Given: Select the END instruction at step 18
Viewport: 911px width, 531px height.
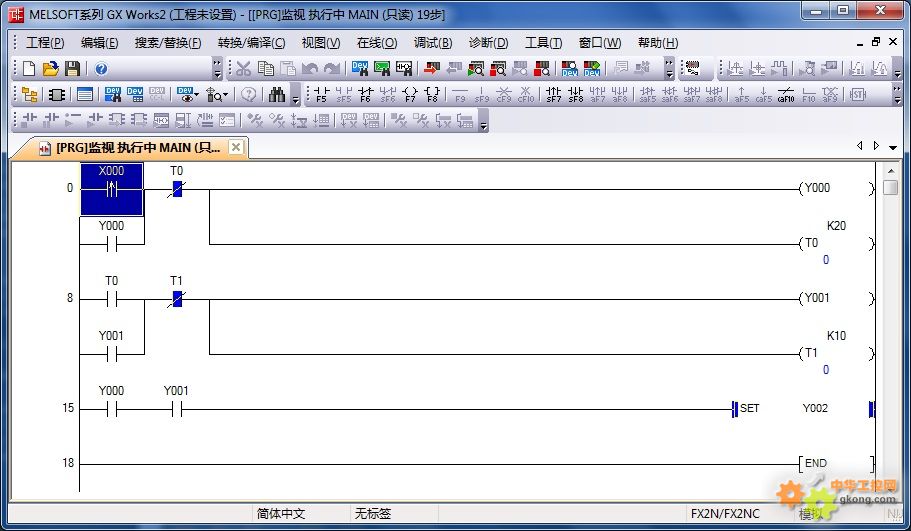Looking at the screenshot, I should point(837,464).
